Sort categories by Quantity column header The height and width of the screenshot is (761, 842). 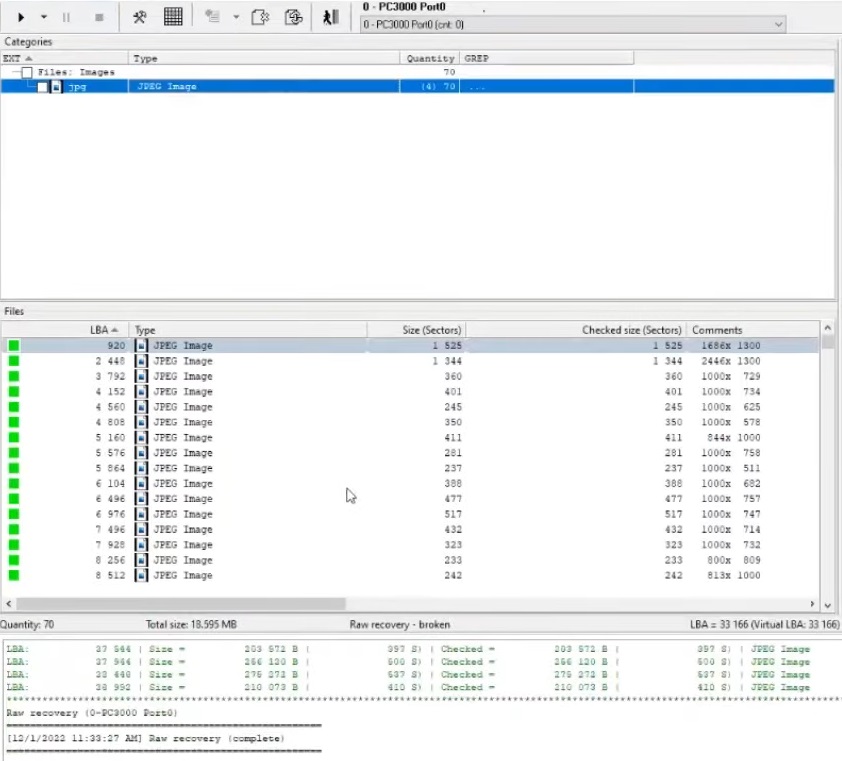pyautogui.click(x=430, y=59)
